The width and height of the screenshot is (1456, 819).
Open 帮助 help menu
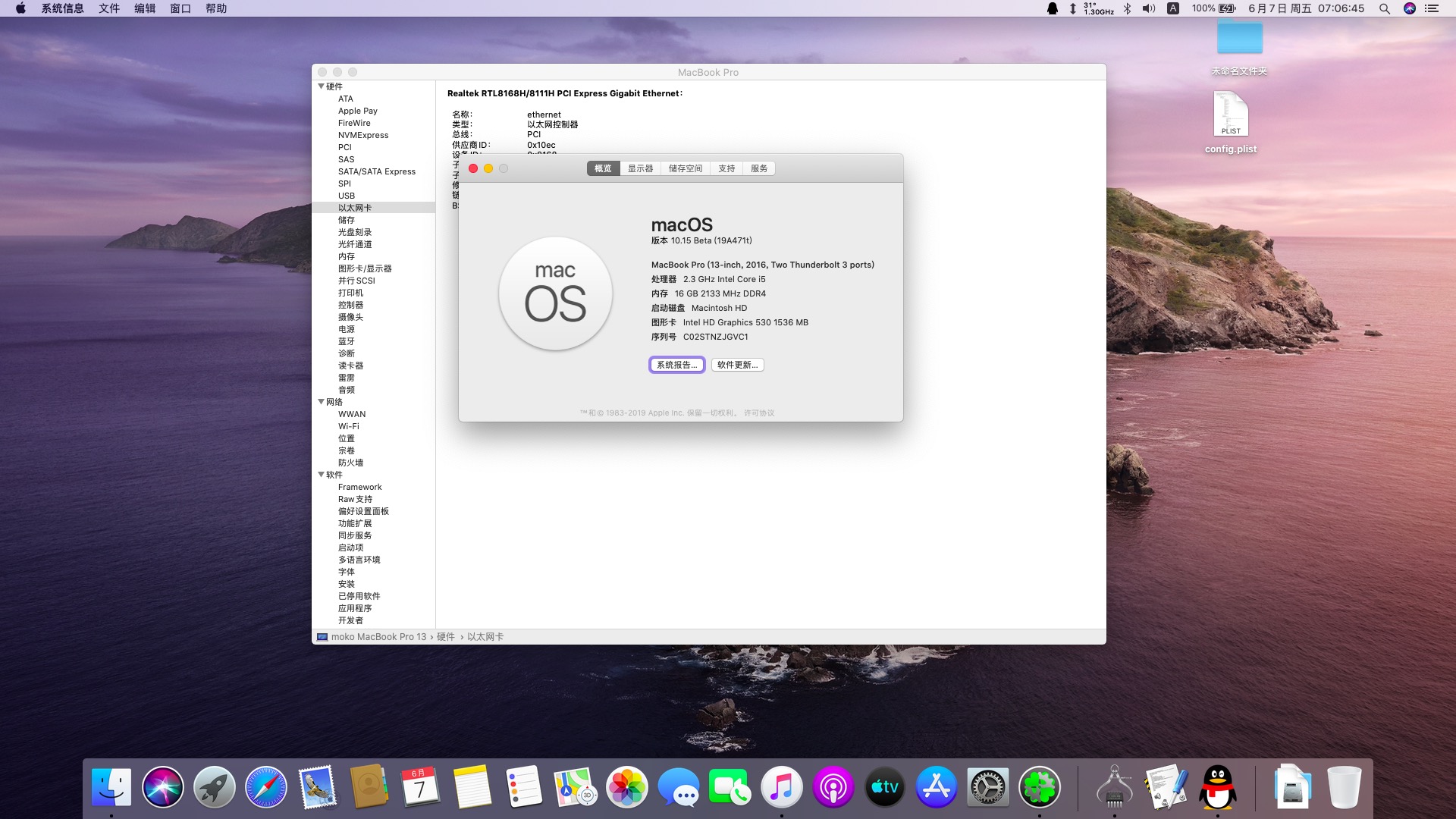coord(216,8)
